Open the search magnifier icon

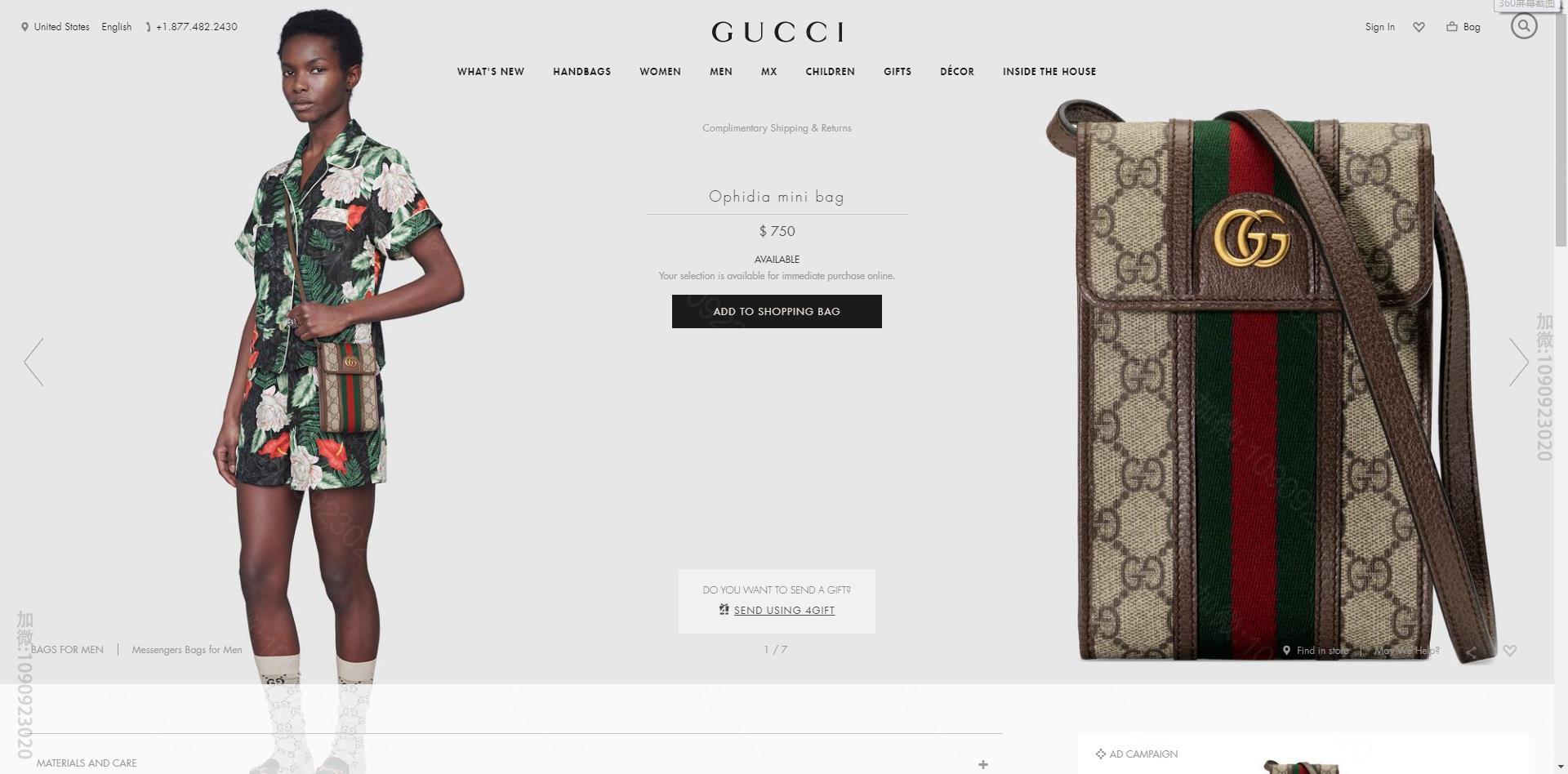(x=1524, y=26)
